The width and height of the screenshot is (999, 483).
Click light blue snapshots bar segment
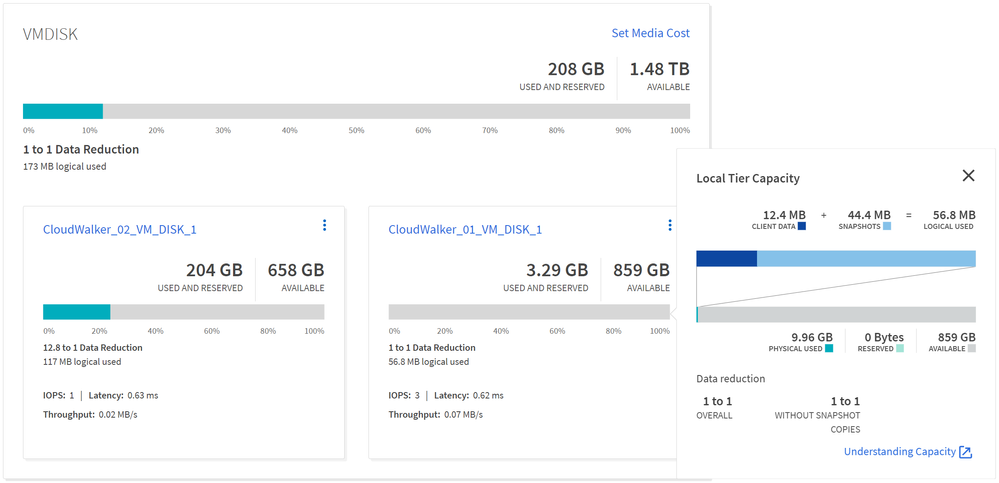(866, 259)
